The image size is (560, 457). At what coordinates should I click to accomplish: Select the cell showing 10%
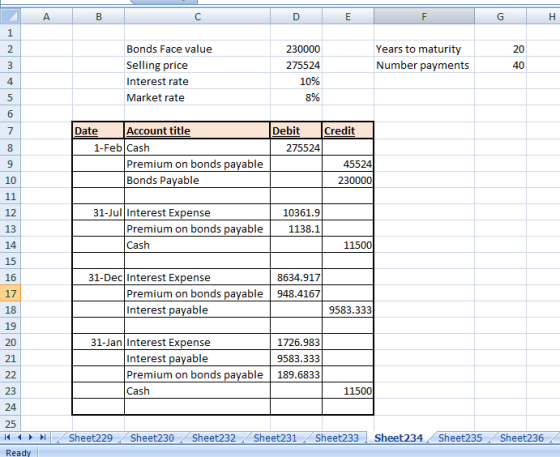(x=296, y=81)
